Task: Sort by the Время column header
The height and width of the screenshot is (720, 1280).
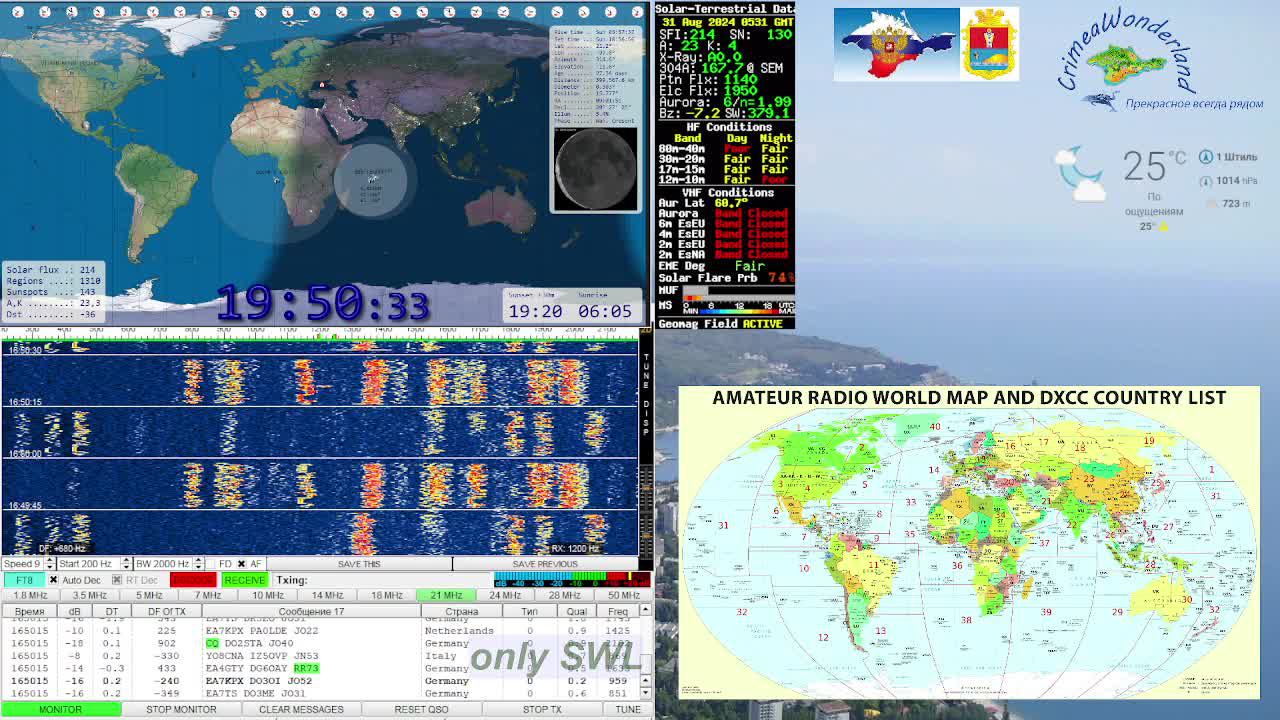Action: (30, 611)
